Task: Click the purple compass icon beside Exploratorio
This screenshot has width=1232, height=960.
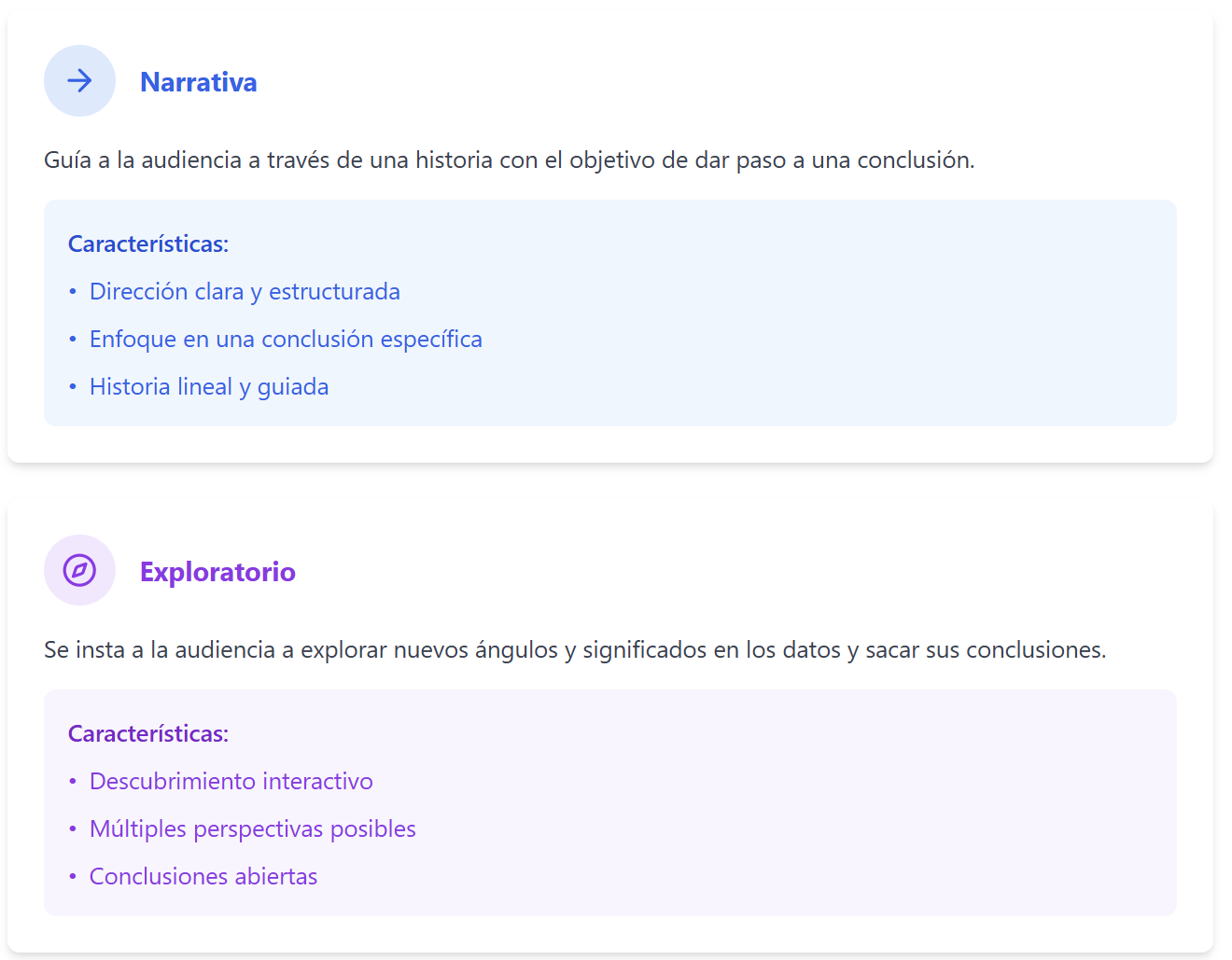Action: point(79,570)
